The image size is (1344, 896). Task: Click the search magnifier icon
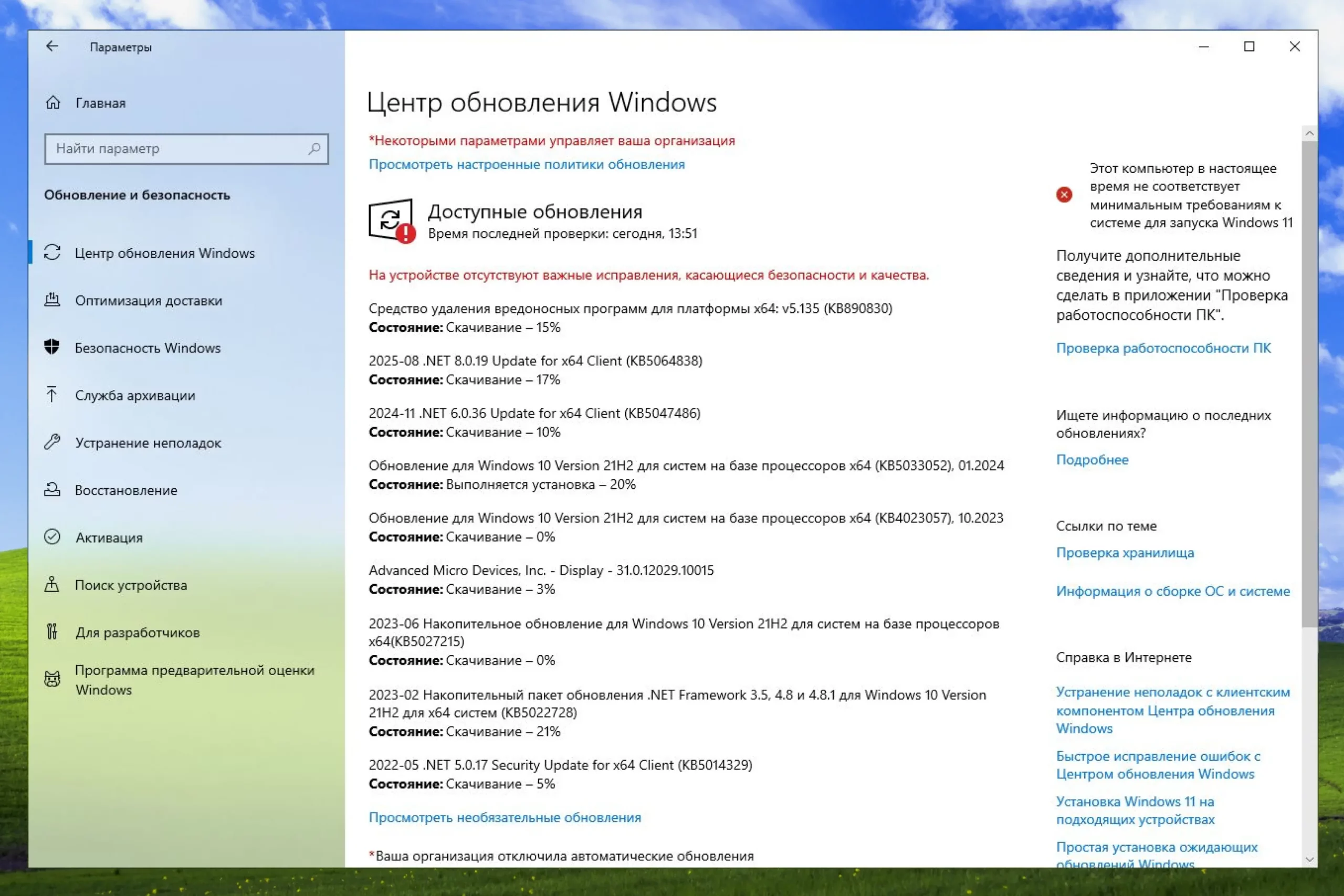[x=314, y=149]
